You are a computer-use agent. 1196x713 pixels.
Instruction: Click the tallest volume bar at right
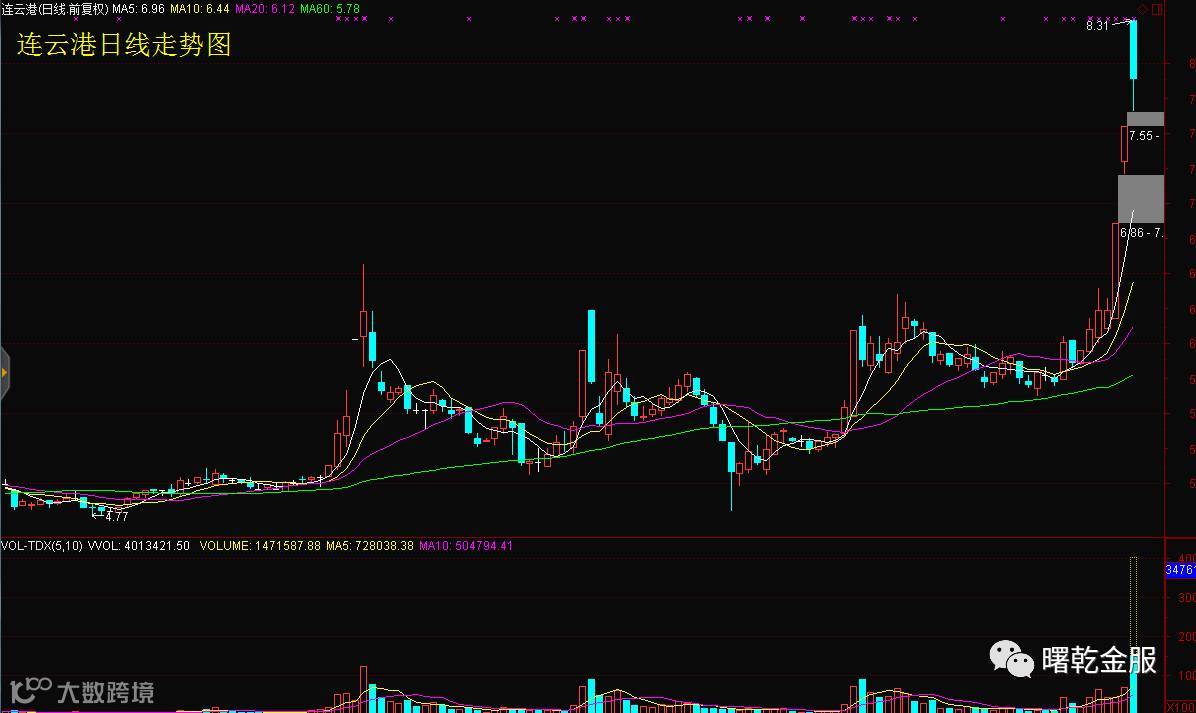coord(1133,634)
